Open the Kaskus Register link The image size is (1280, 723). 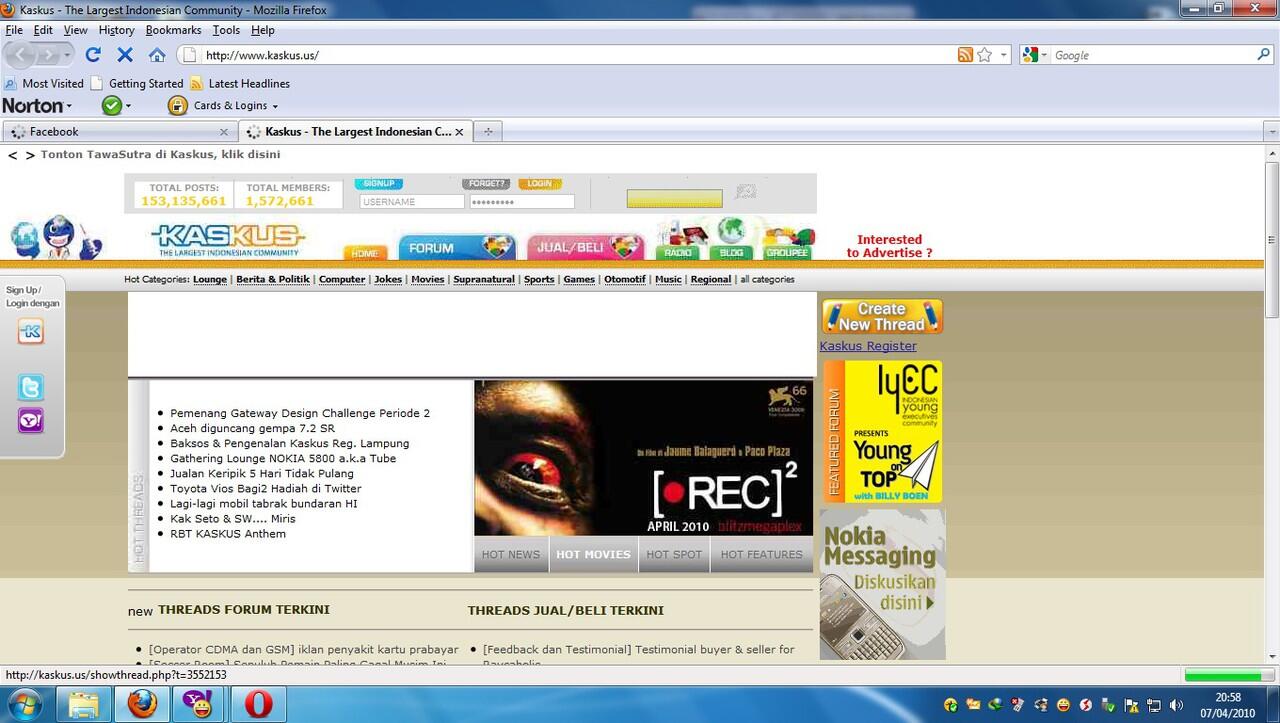(868, 346)
